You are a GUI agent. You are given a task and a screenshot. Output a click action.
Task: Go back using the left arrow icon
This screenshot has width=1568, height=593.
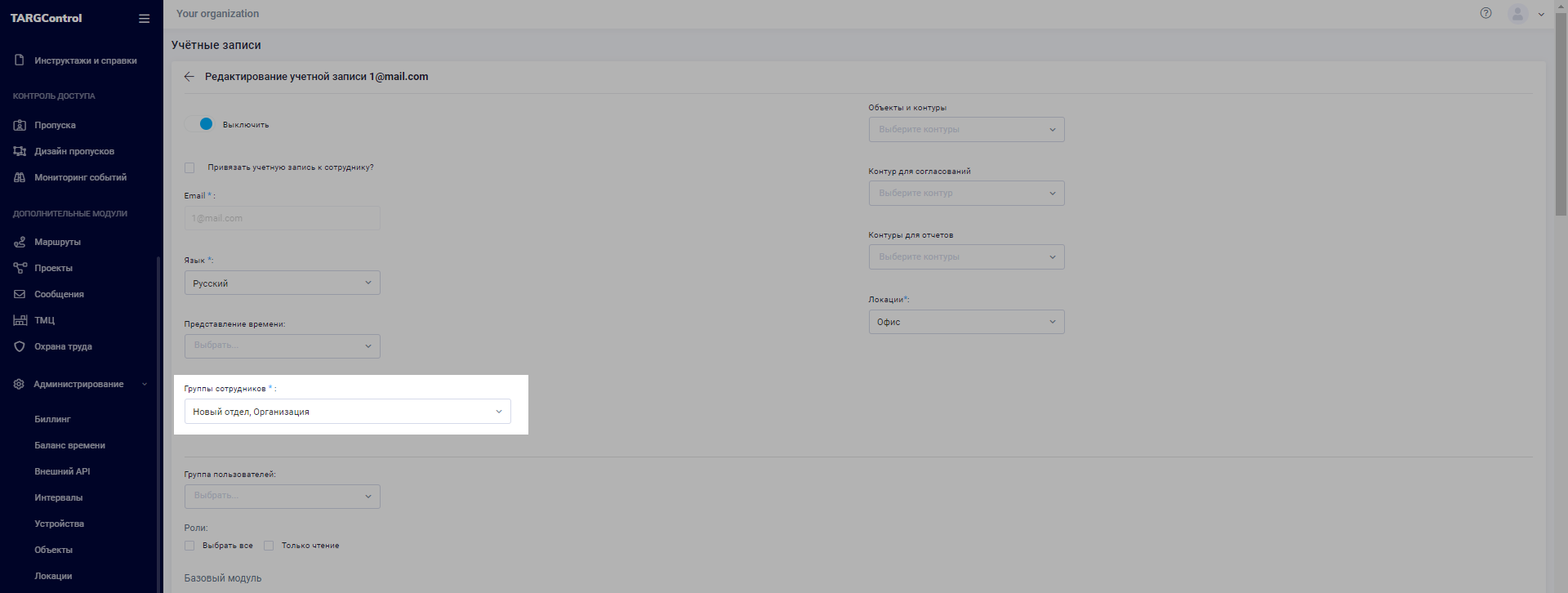(x=189, y=77)
